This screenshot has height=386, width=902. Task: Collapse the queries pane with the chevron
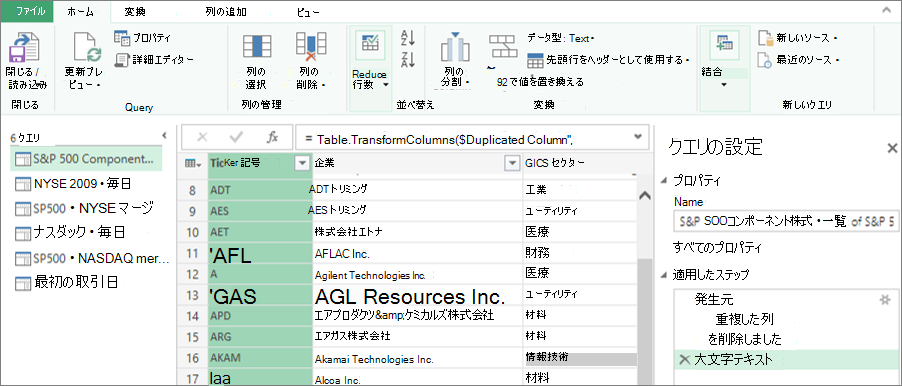click(x=165, y=135)
